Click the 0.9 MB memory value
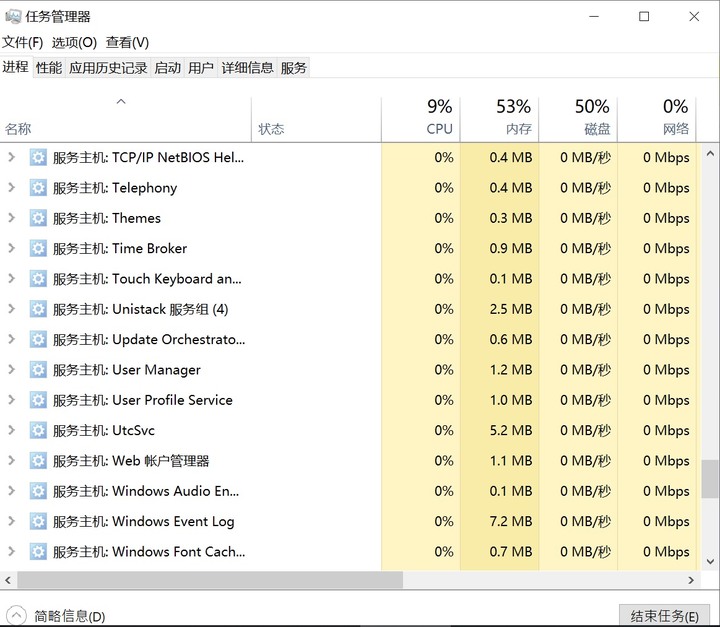The height and width of the screenshot is (627, 720). [511, 249]
